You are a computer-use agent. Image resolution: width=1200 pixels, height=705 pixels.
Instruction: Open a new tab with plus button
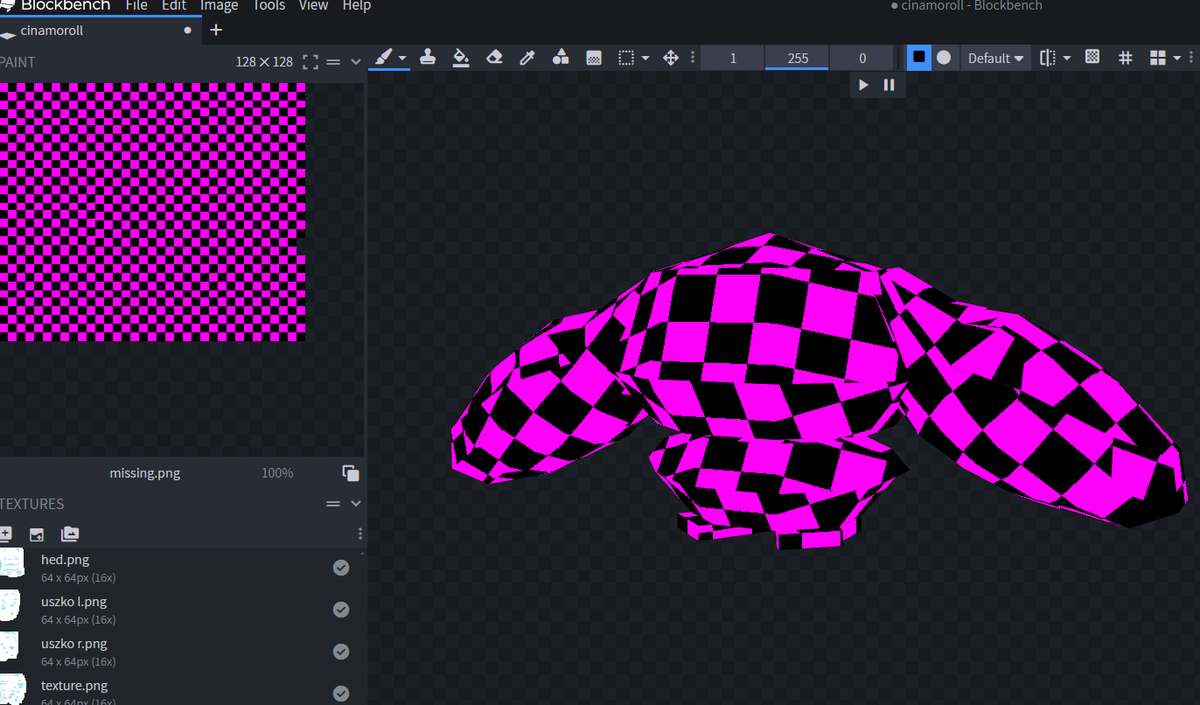click(216, 30)
